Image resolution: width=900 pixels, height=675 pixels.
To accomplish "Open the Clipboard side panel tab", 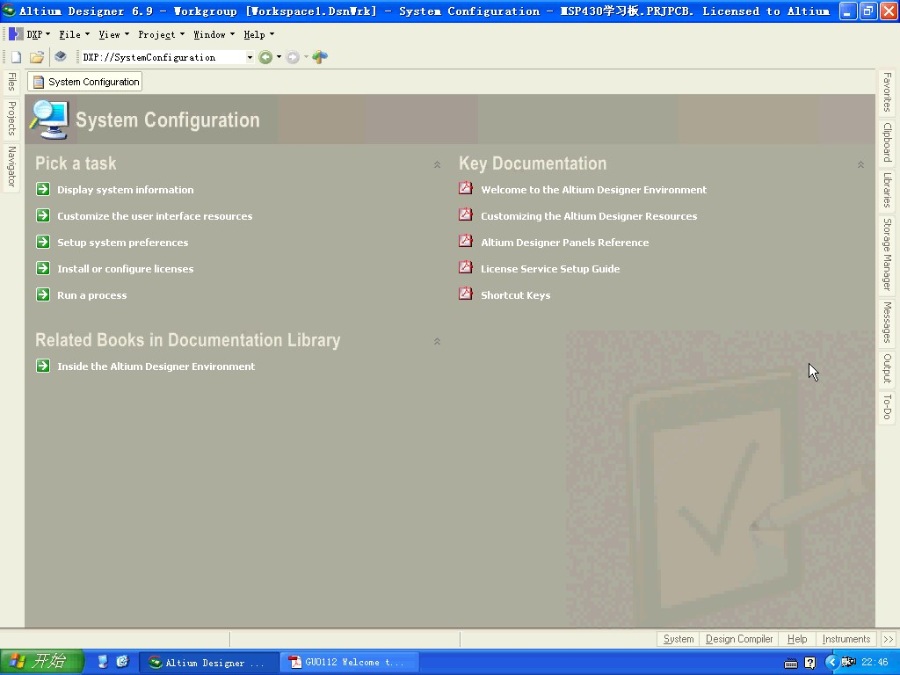I will point(887,142).
